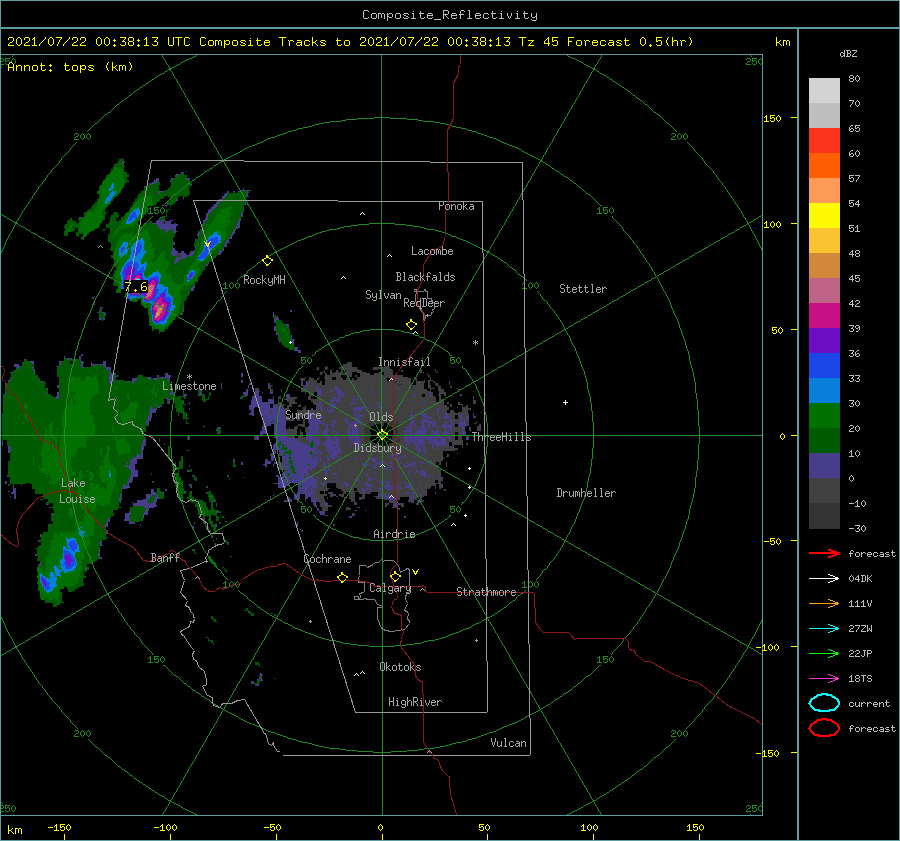Click the 'Annot: tops (km)' label

(70, 67)
